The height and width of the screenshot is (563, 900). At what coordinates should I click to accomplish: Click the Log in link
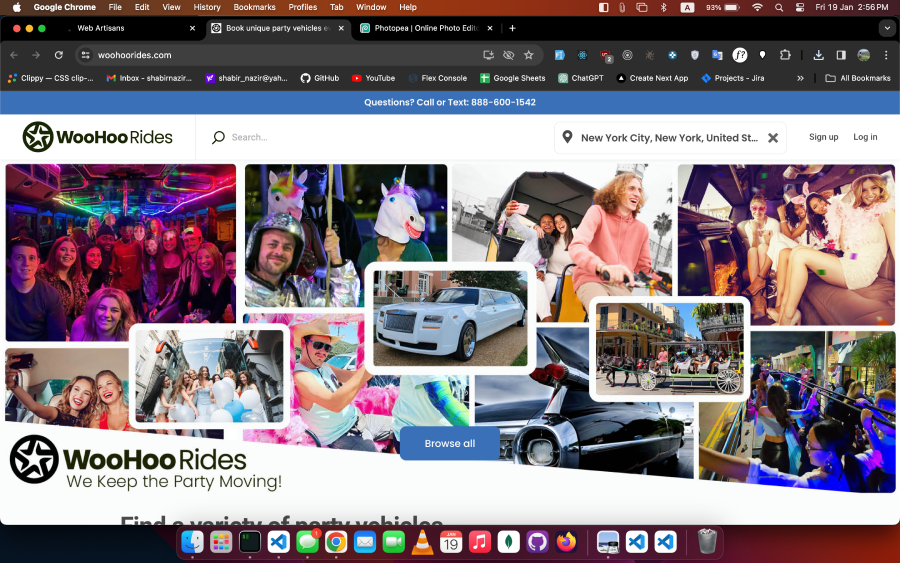(865, 137)
